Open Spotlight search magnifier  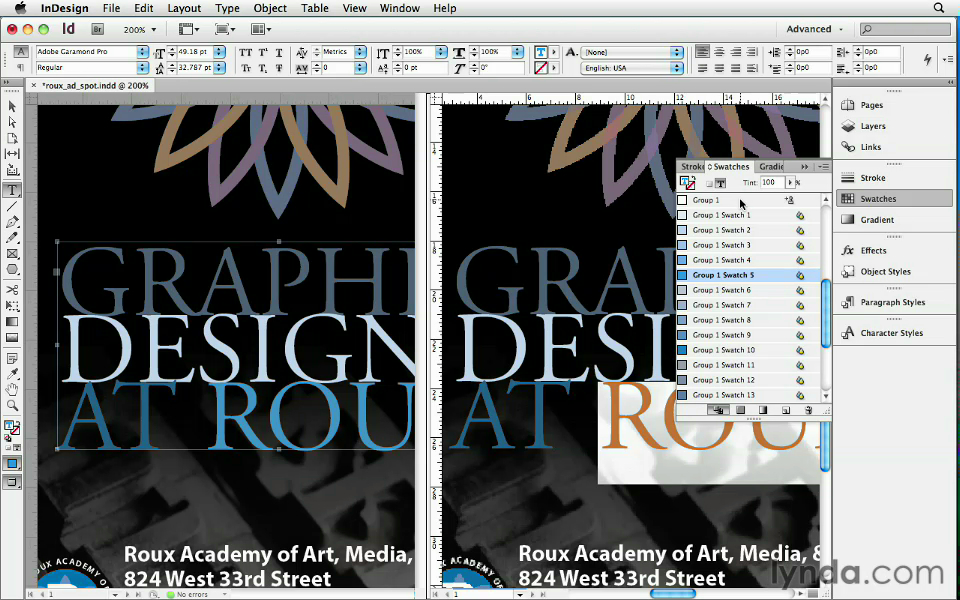coord(939,8)
